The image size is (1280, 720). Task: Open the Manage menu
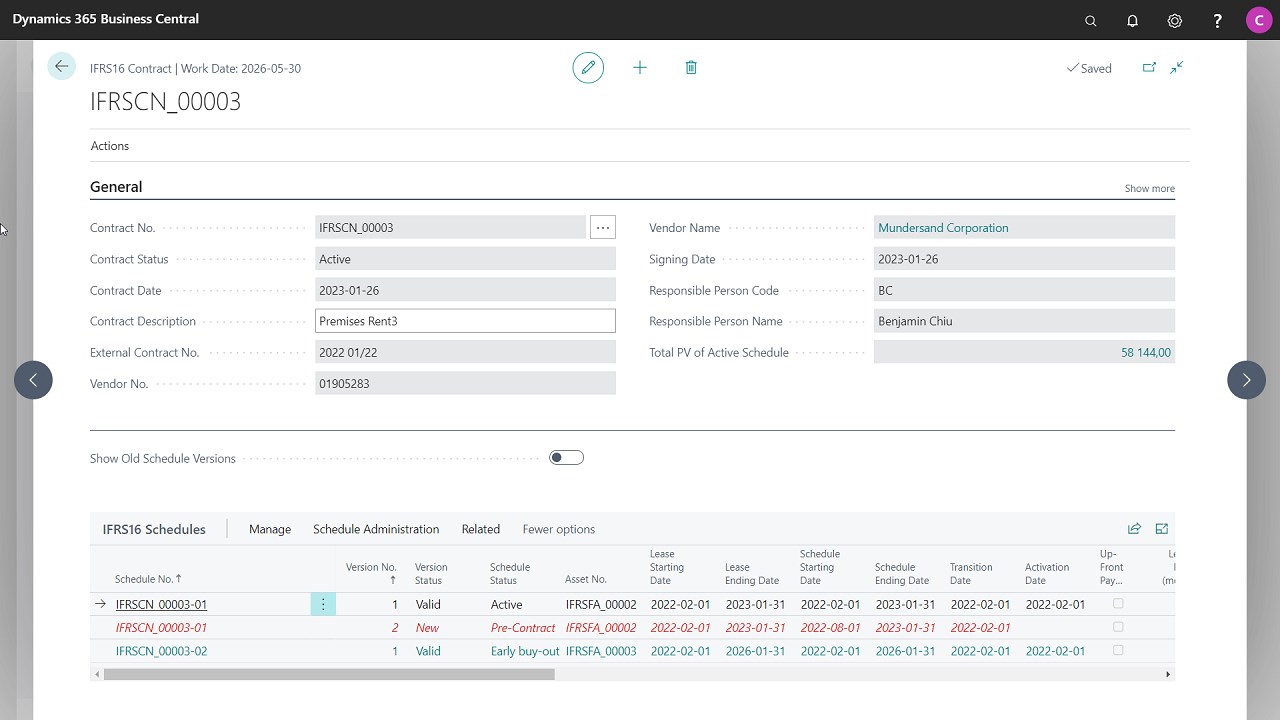(270, 529)
